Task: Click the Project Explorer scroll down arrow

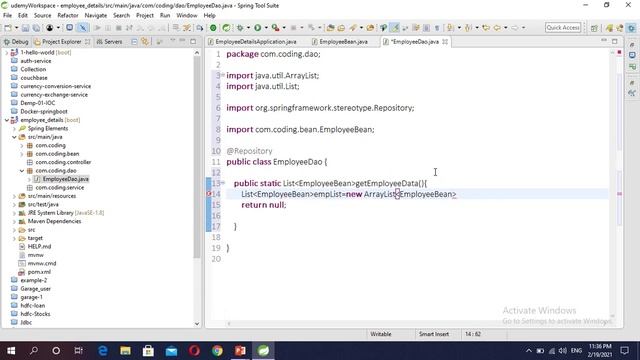Action: point(197,324)
